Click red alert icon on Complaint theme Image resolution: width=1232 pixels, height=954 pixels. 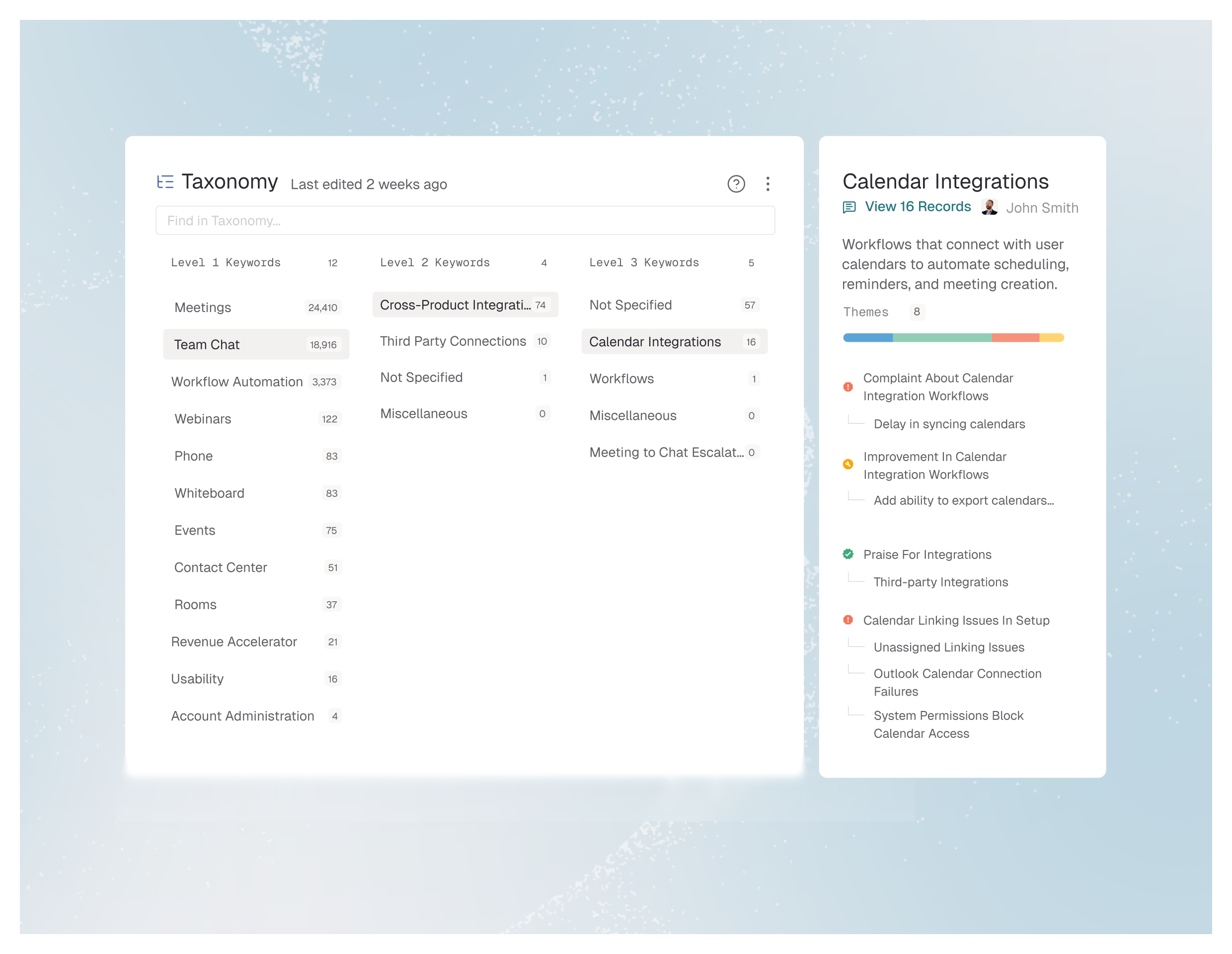click(848, 387)
